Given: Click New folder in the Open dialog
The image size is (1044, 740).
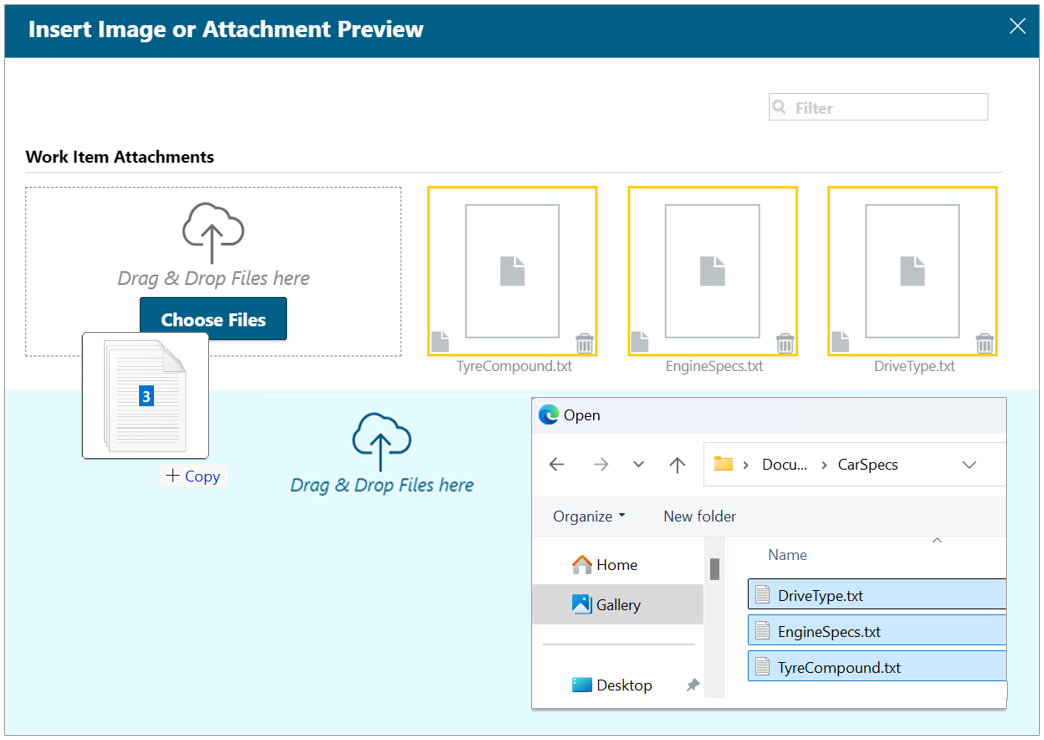Looking at the screenshot, I should [700, 516].
